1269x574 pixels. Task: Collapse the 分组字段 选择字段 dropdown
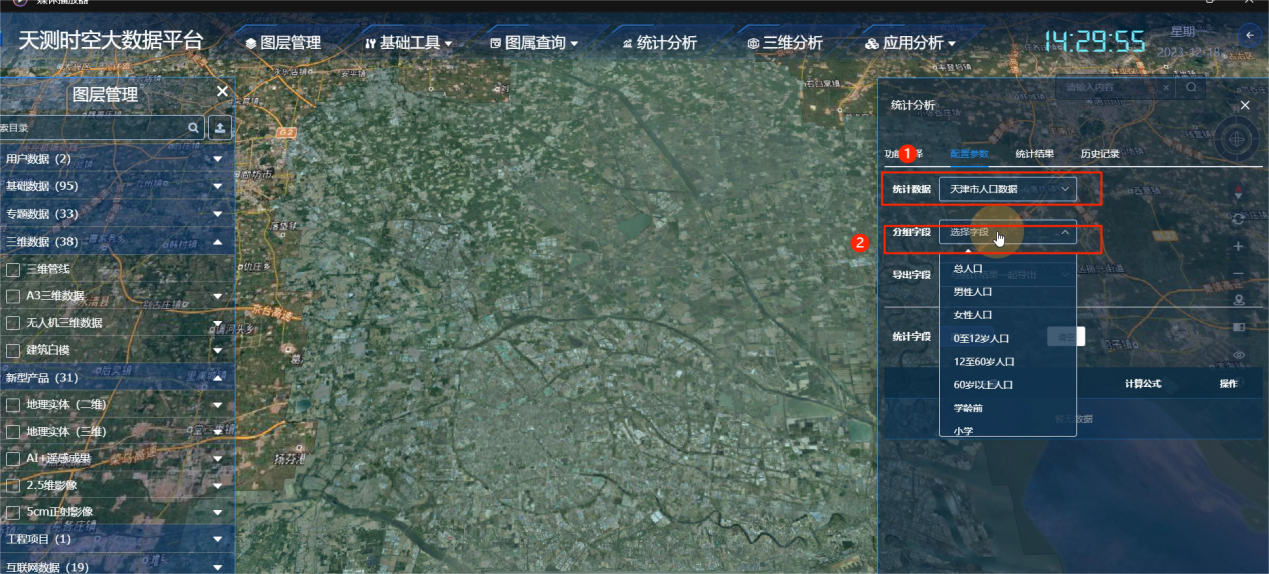click(1008, 232)
